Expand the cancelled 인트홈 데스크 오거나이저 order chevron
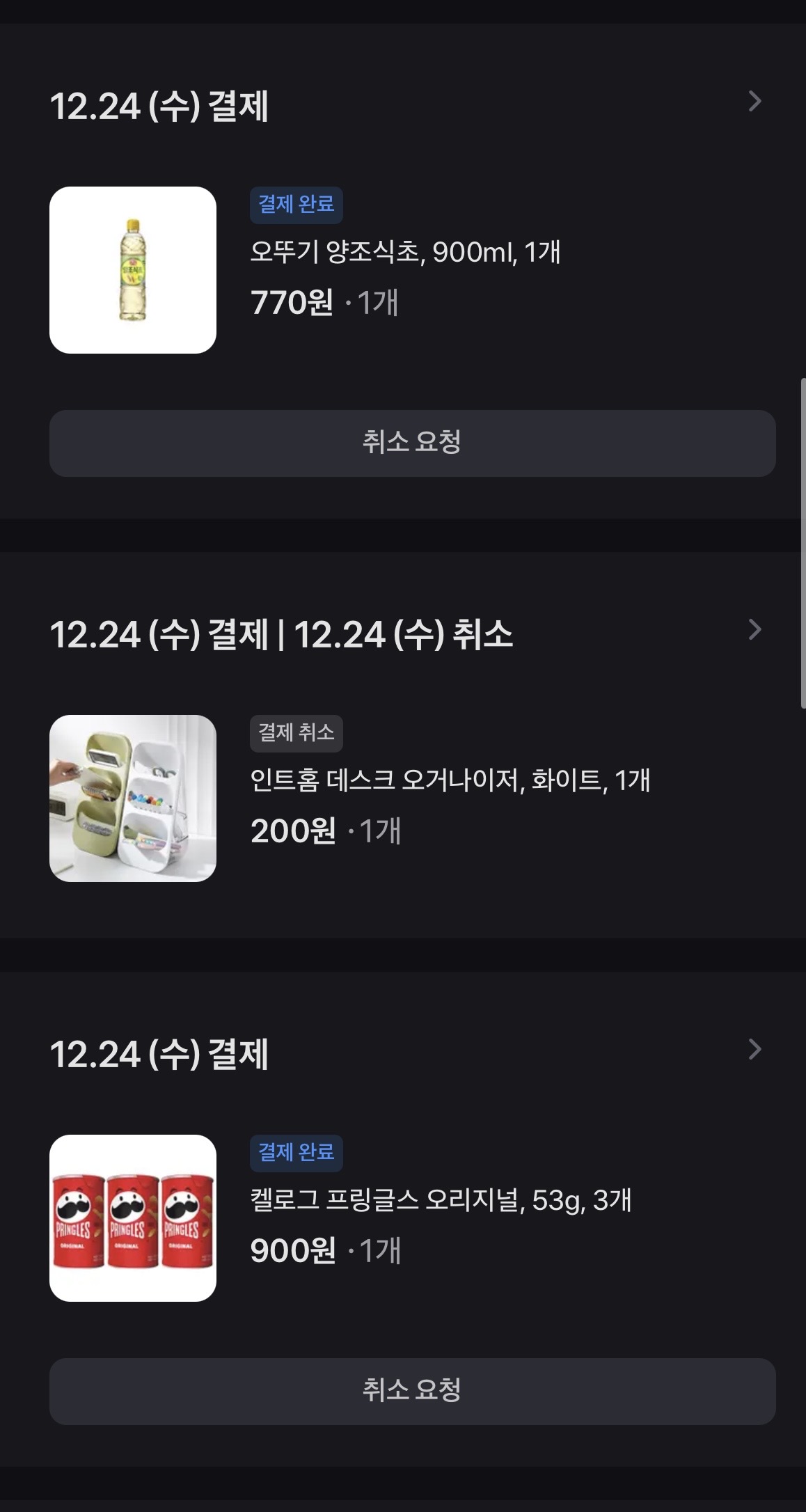The height and width of the screenshot is (1512, 806). (754, 630)
